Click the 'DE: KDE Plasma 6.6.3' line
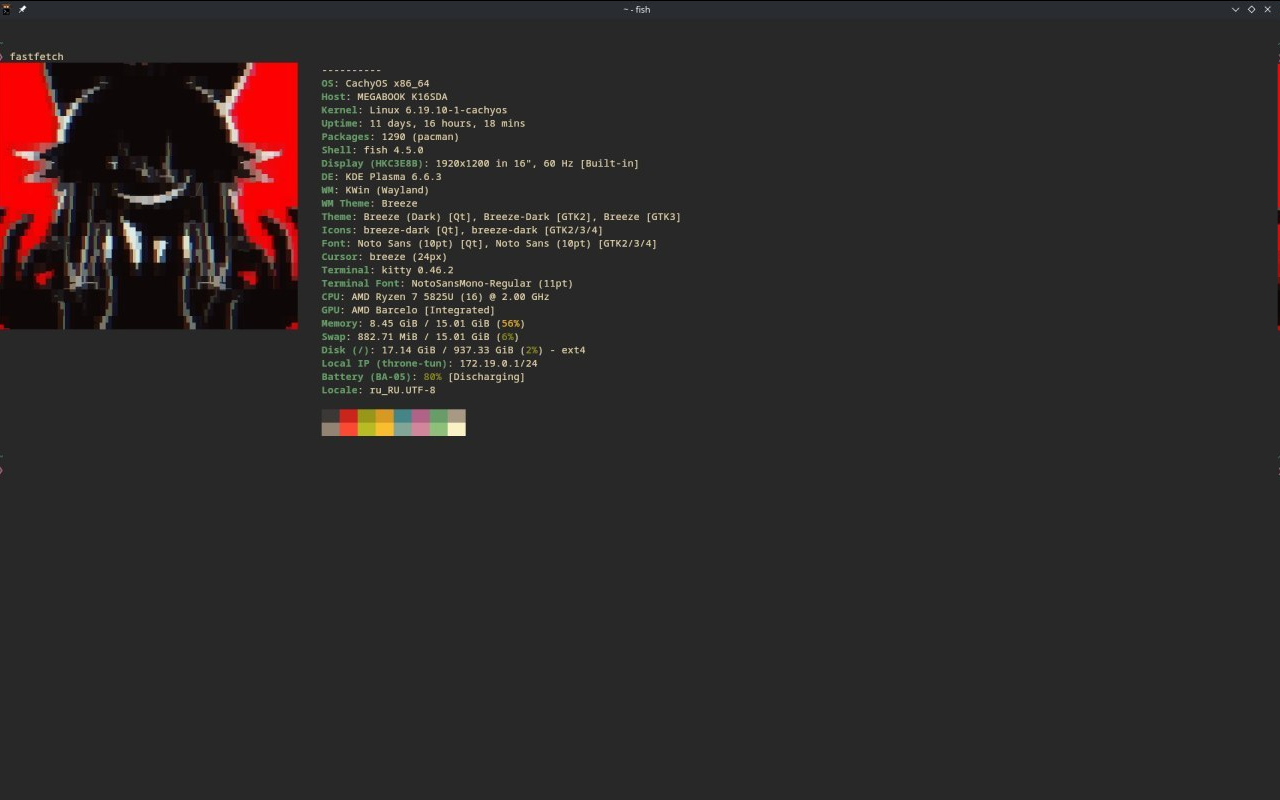The height and width of the screenshot is (800, 1280). 381,177
